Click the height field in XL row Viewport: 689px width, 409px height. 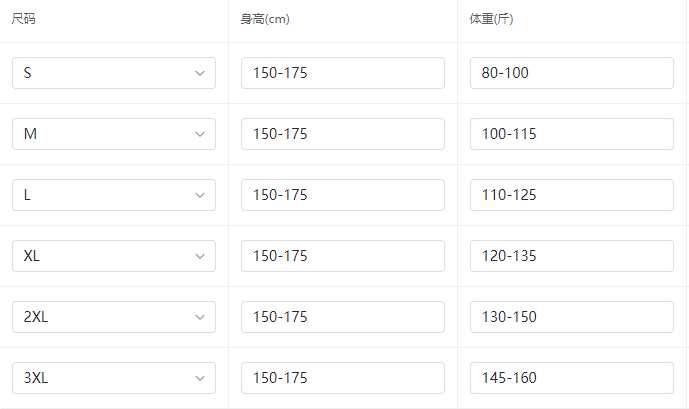(x=343, y=256)
